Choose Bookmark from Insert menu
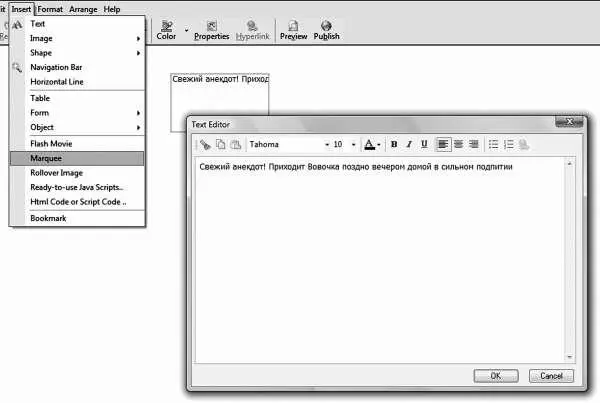The width and height of the screenshot is (600, 403). (77, 219)
